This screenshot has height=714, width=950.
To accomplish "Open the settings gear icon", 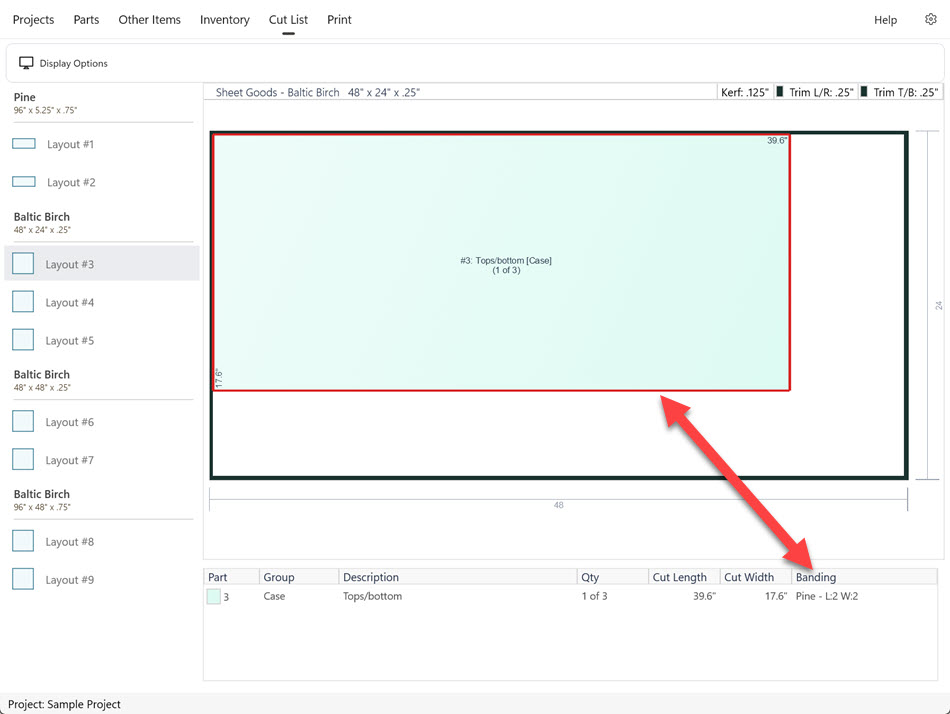I will point(931,19).
